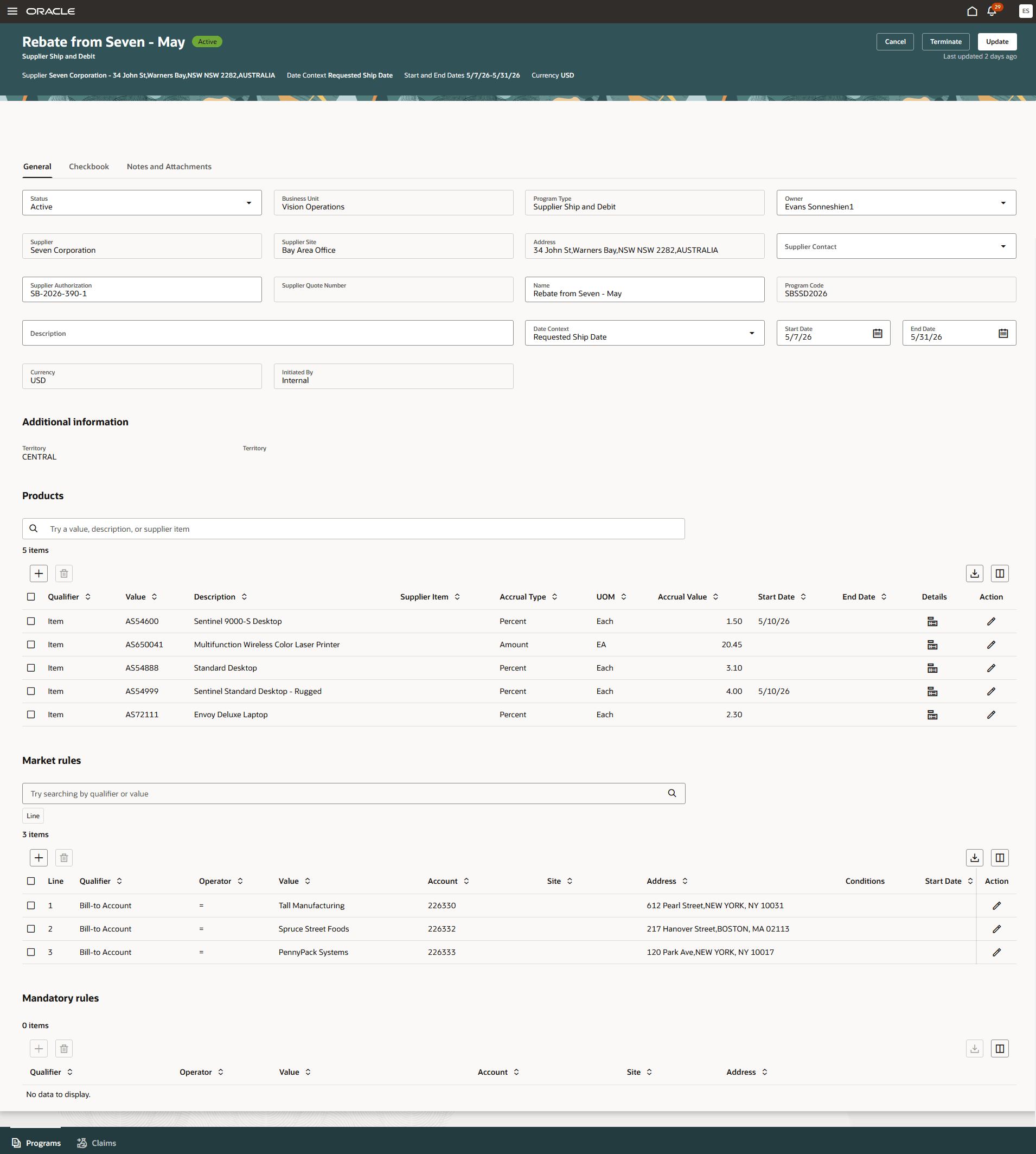The width and height of the screenshot is (1036, 1154).
Task: Edit the PennyPack Systems market rule
Action: click(x=997, y=953)
